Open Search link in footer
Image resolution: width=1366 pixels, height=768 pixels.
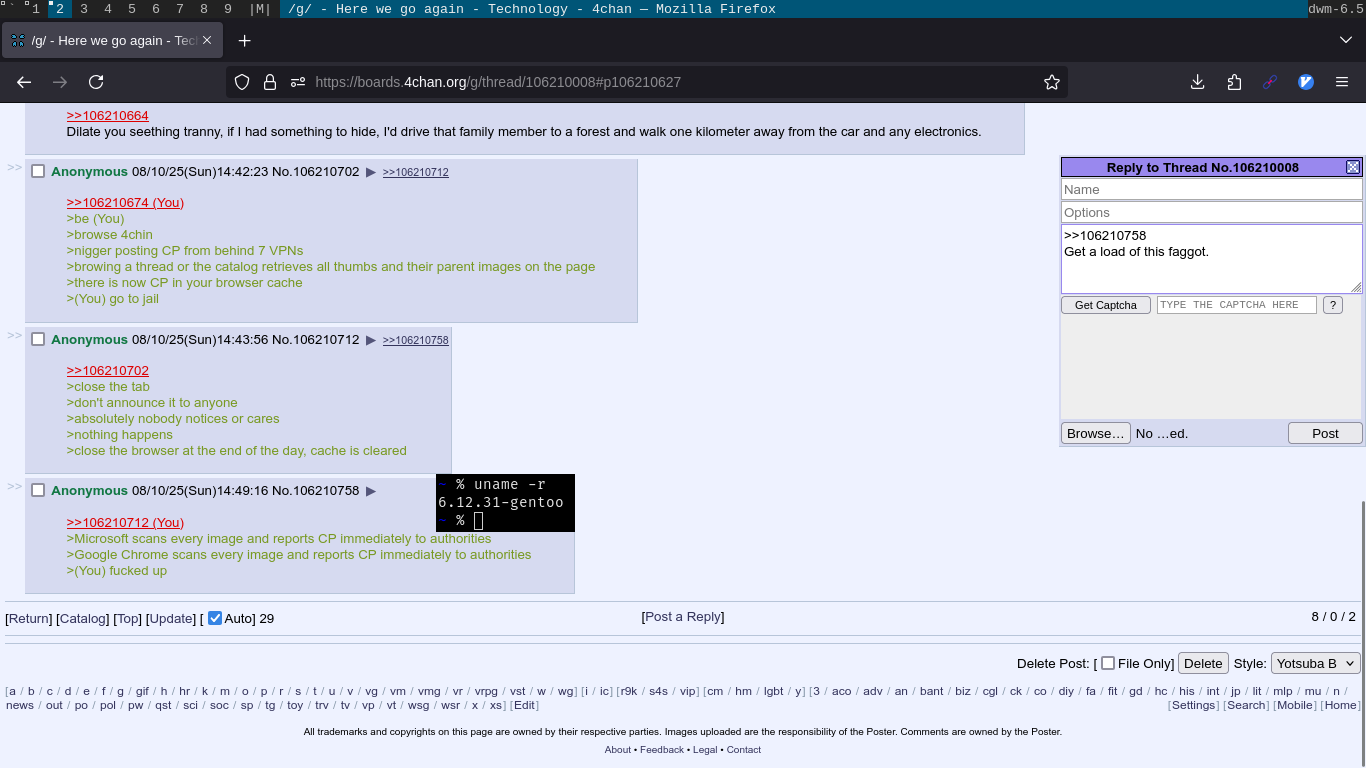[1246, 705]
